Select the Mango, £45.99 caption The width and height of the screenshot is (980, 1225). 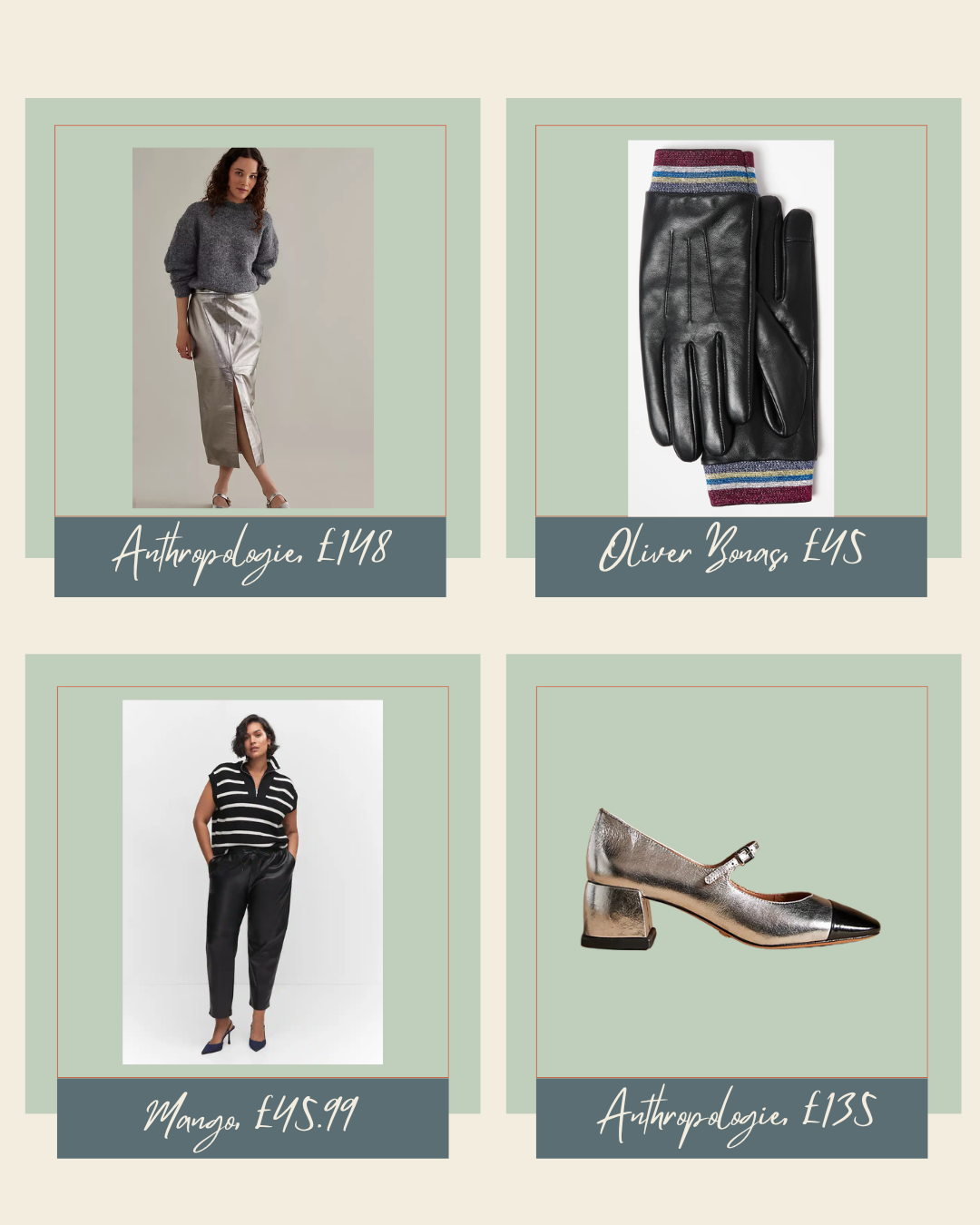[253, 1117]
